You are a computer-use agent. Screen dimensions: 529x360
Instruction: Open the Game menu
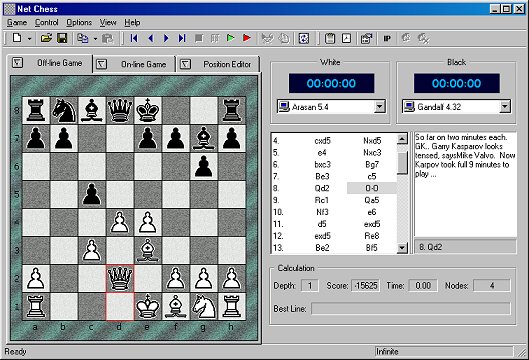tap(17, 23)
